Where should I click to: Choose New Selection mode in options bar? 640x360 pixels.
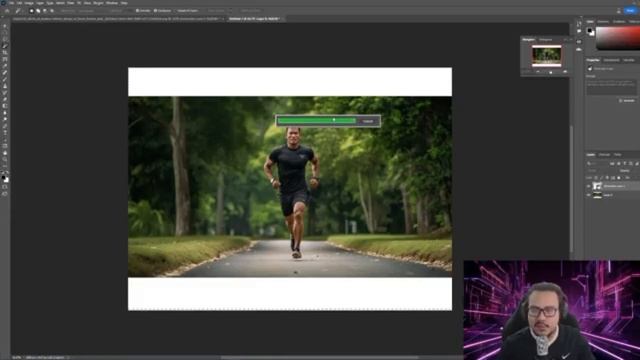pos(31,11)
